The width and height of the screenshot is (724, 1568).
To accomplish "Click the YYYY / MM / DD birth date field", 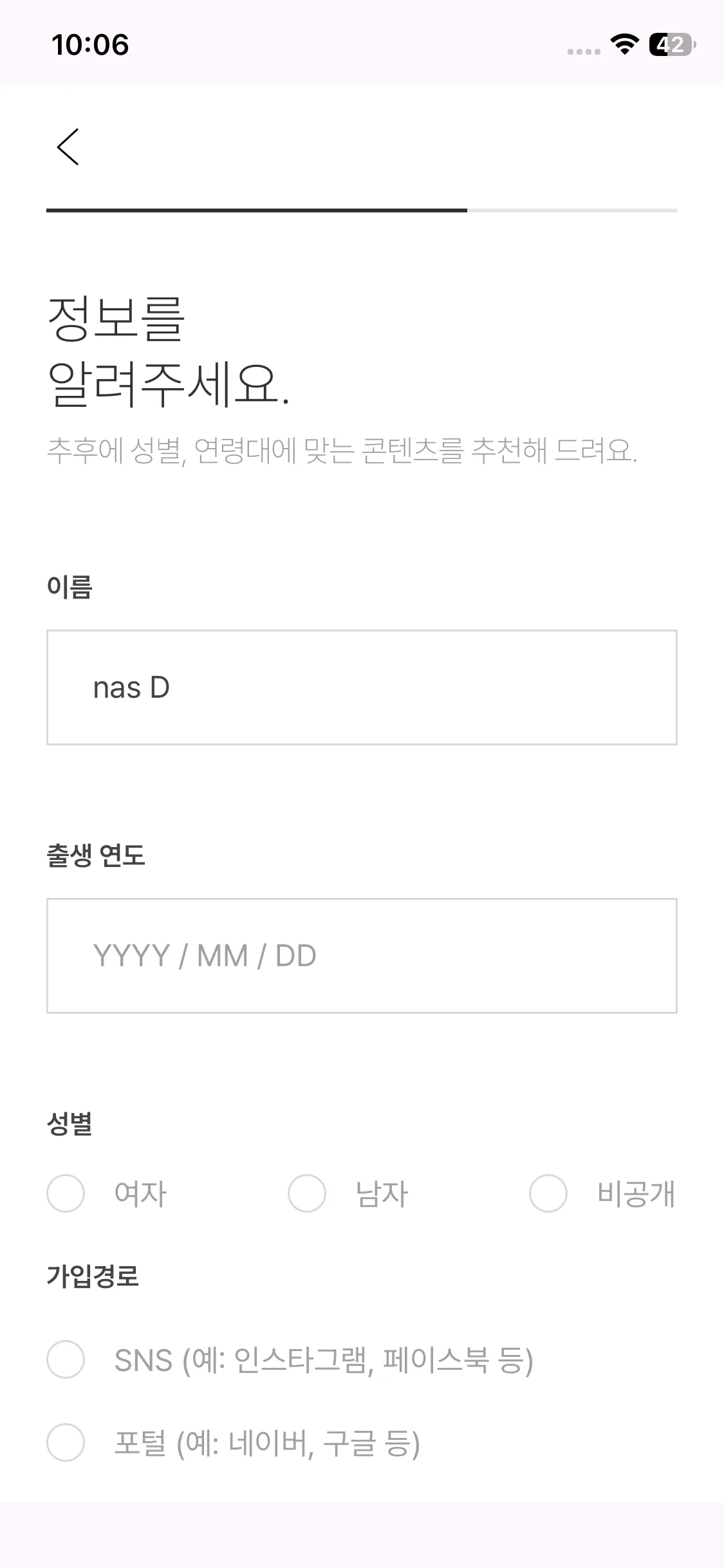I will pyautogui.click(x=362, y=956).
